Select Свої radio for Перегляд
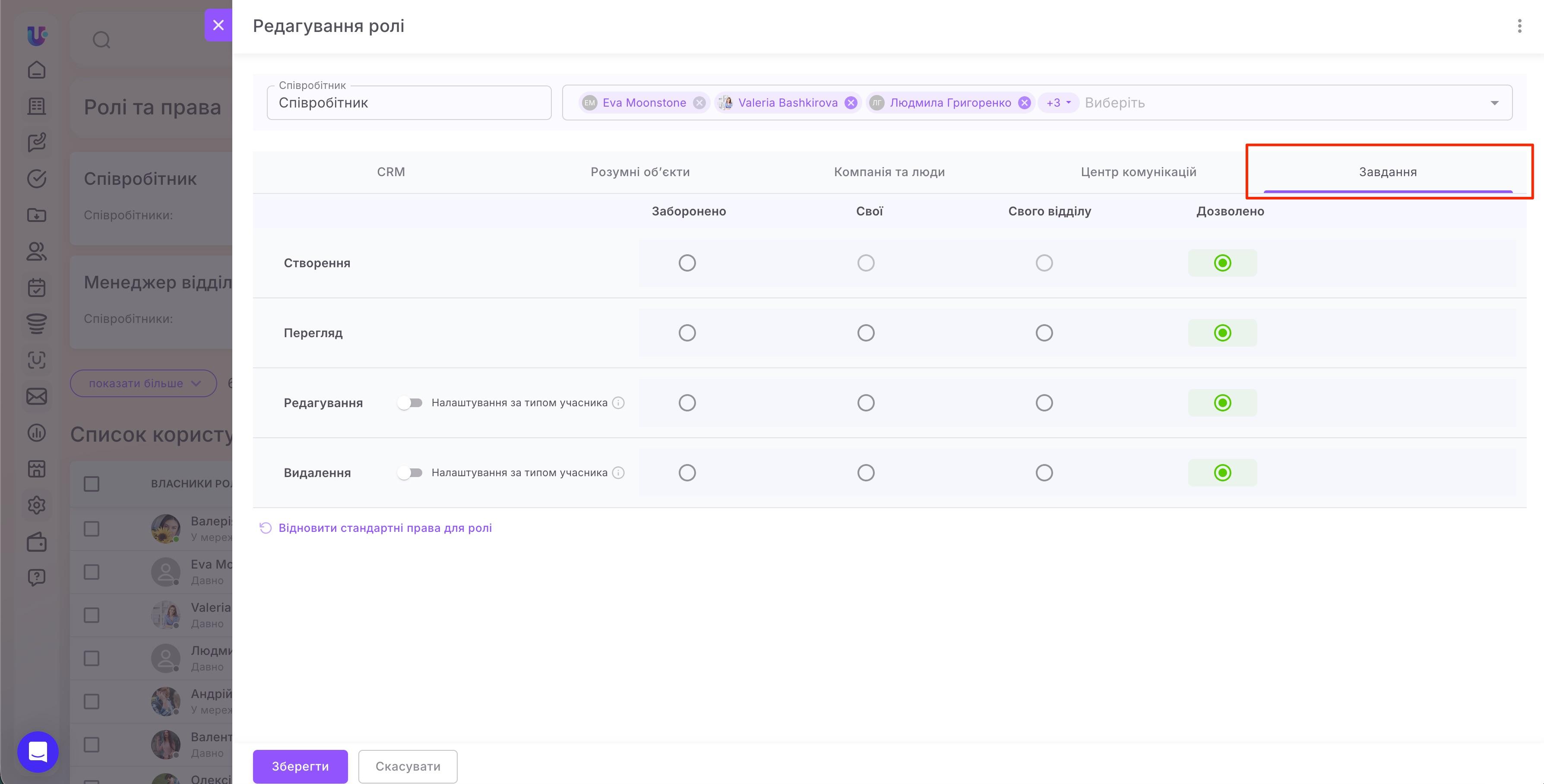 [x=866, y=333]
